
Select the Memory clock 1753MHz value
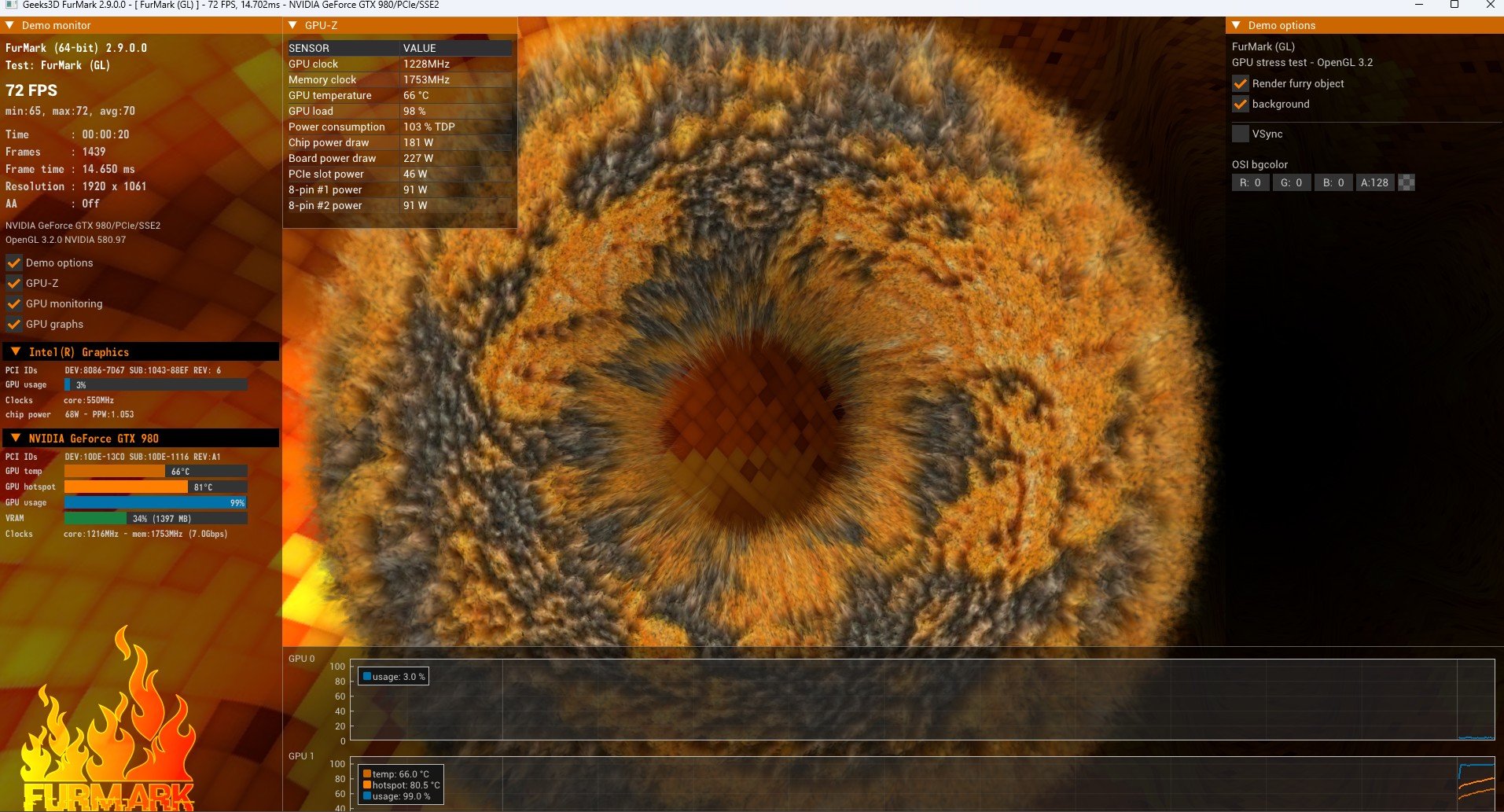point(426,79)
